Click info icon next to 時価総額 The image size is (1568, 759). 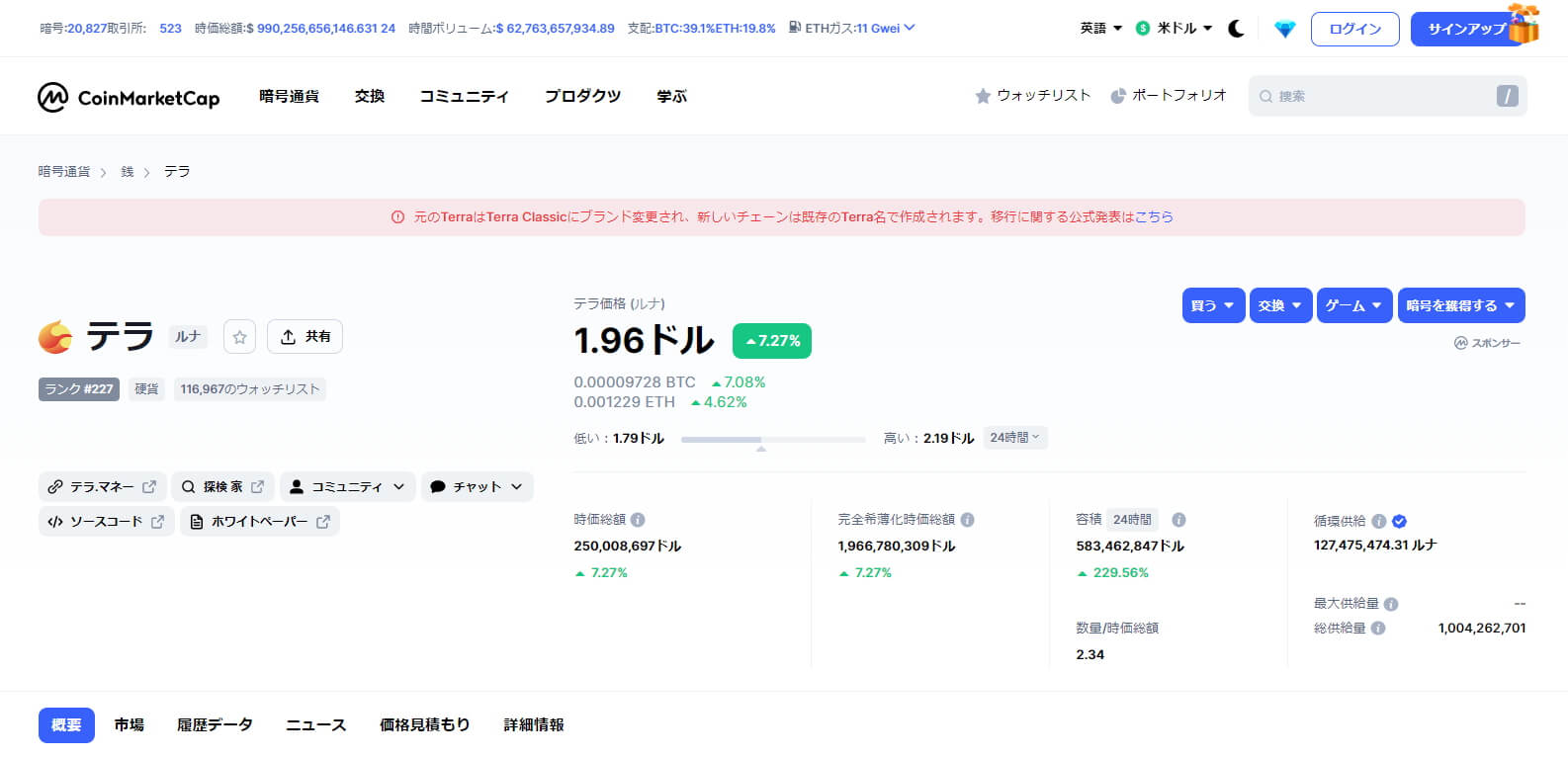(638, 520)
